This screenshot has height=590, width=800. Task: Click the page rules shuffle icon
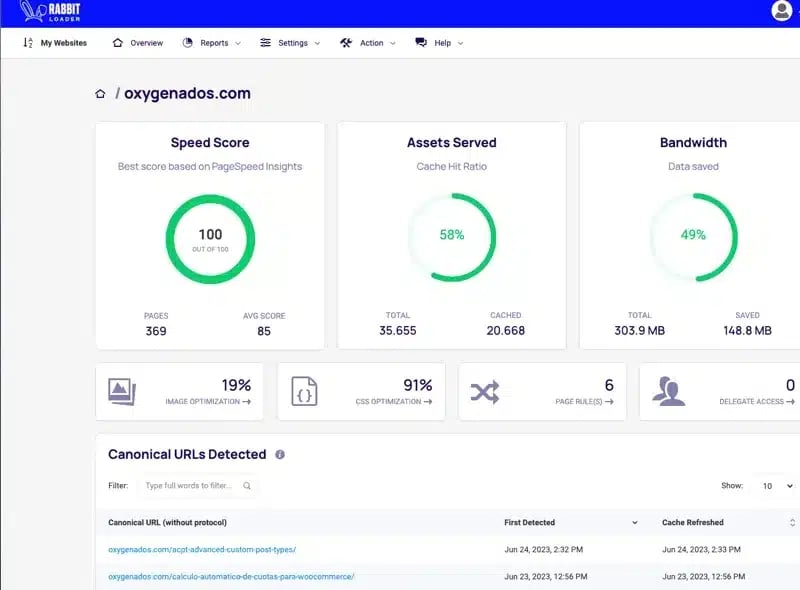click(485, 392)
